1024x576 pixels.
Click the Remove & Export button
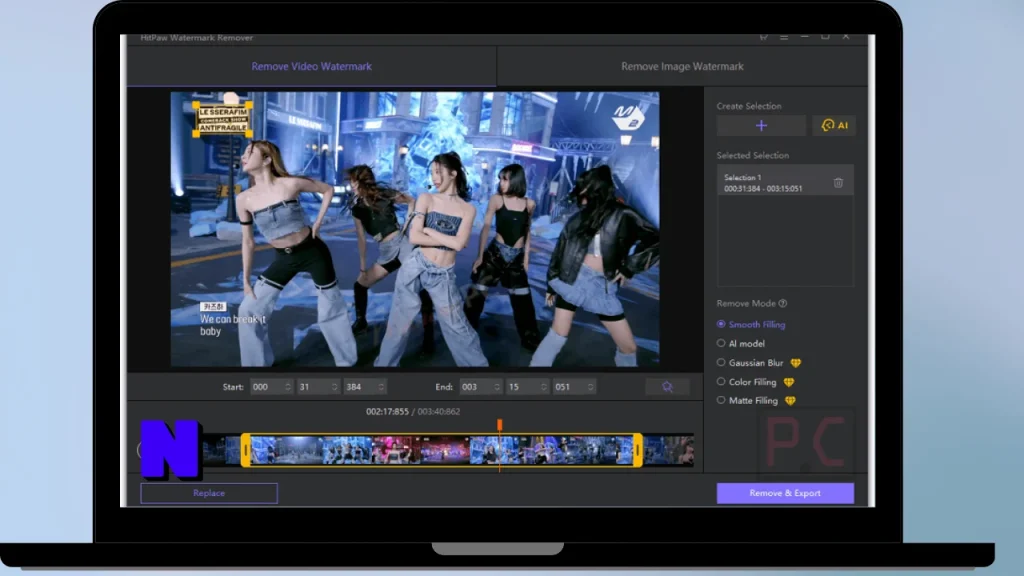pos(785,493)
